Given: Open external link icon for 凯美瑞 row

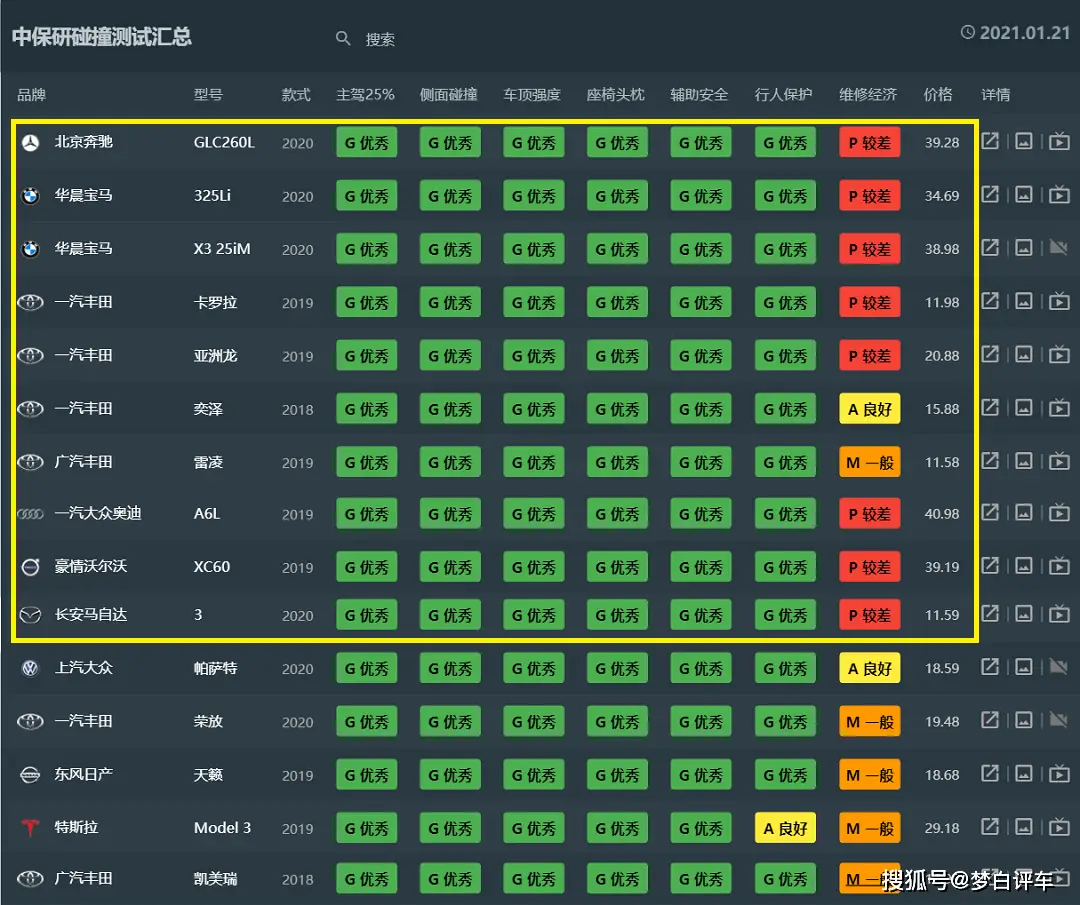Looking at the screenshot, I should point(990,878).
